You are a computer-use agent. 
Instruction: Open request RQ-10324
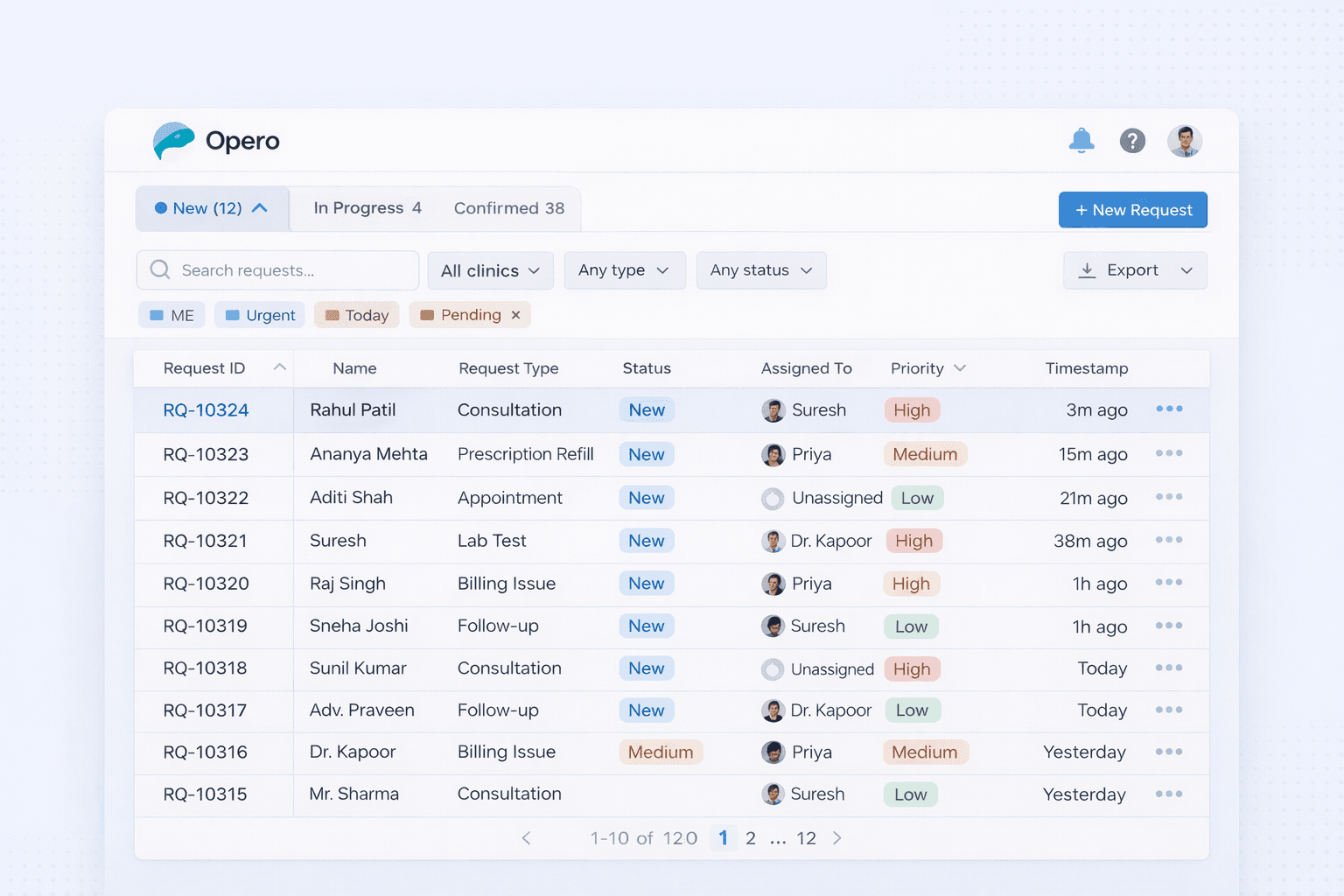[x=205, y=409]
